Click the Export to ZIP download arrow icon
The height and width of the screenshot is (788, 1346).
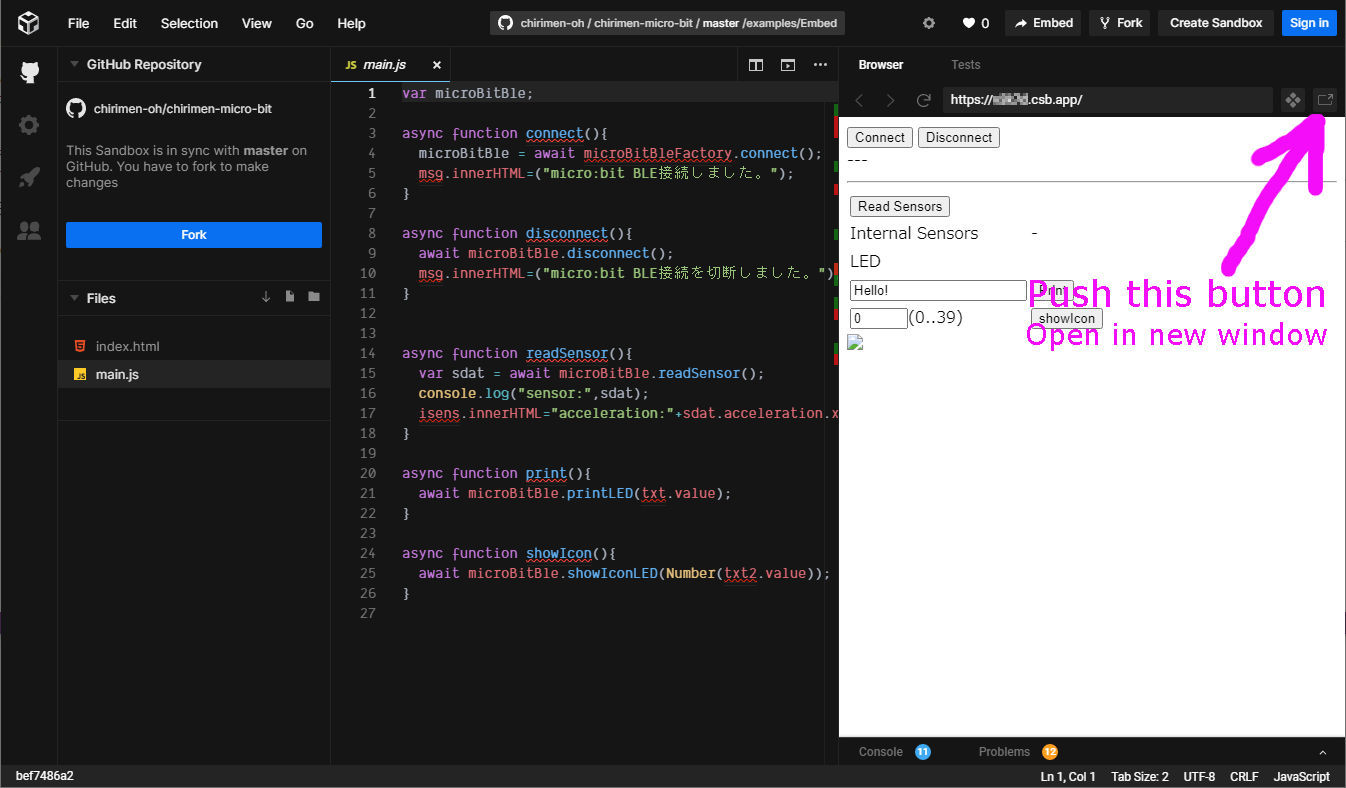(265, 297)
